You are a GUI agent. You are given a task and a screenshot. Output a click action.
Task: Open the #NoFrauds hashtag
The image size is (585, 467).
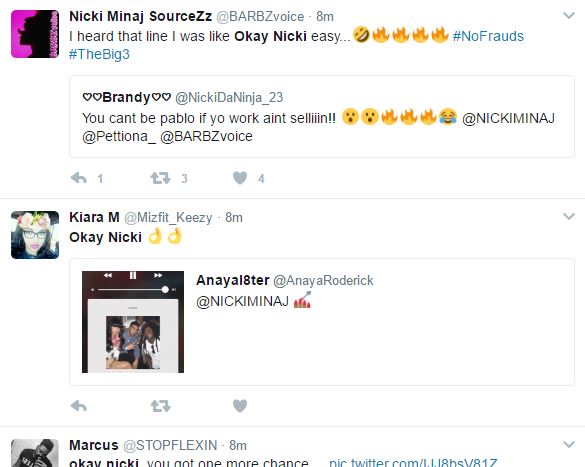coord(488,36)
